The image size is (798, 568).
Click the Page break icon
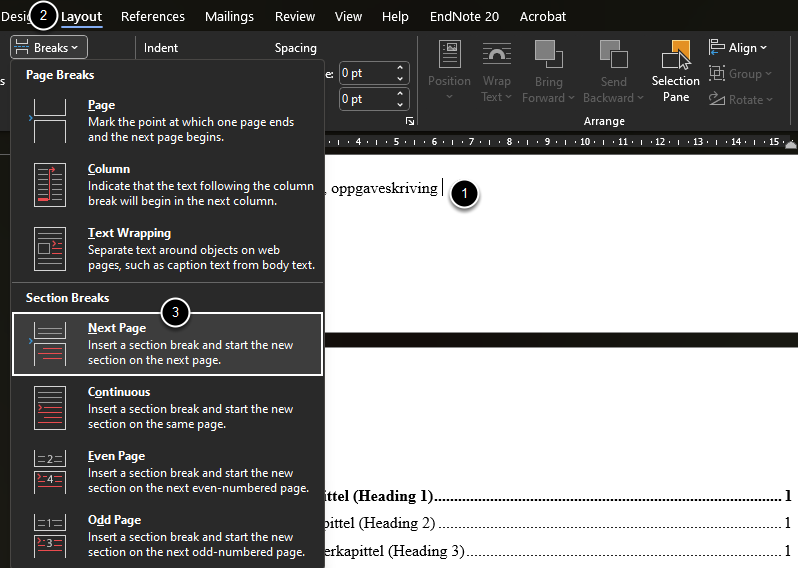pyautogui.click(x=49, y=121)
